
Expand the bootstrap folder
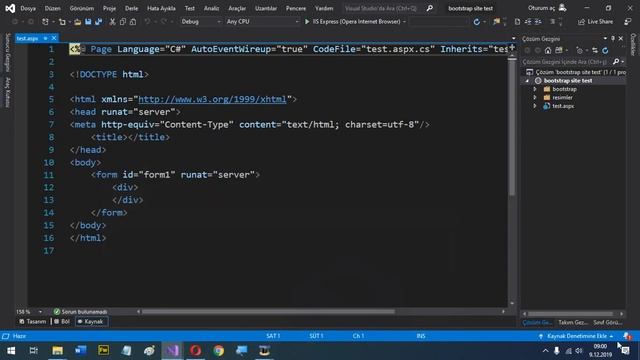click(x=535, y=89)
